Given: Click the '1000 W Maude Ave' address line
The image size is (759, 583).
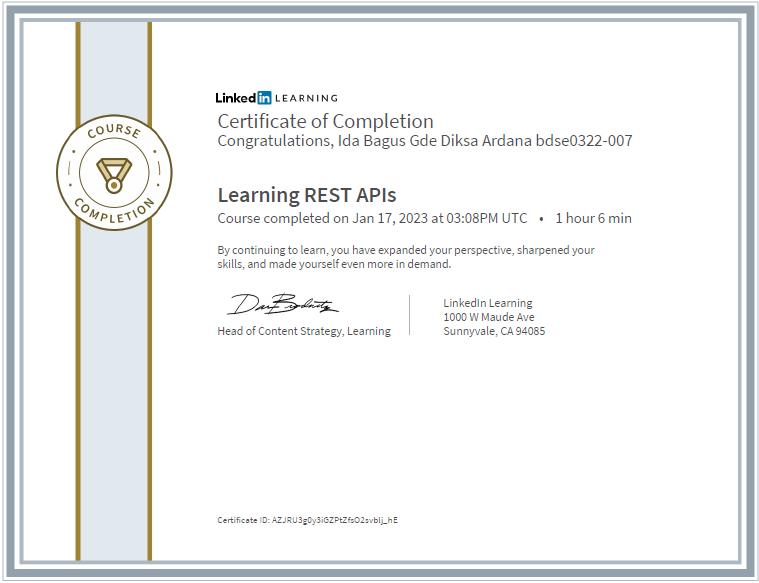Looking at the screenshot, I should (489, 317).
